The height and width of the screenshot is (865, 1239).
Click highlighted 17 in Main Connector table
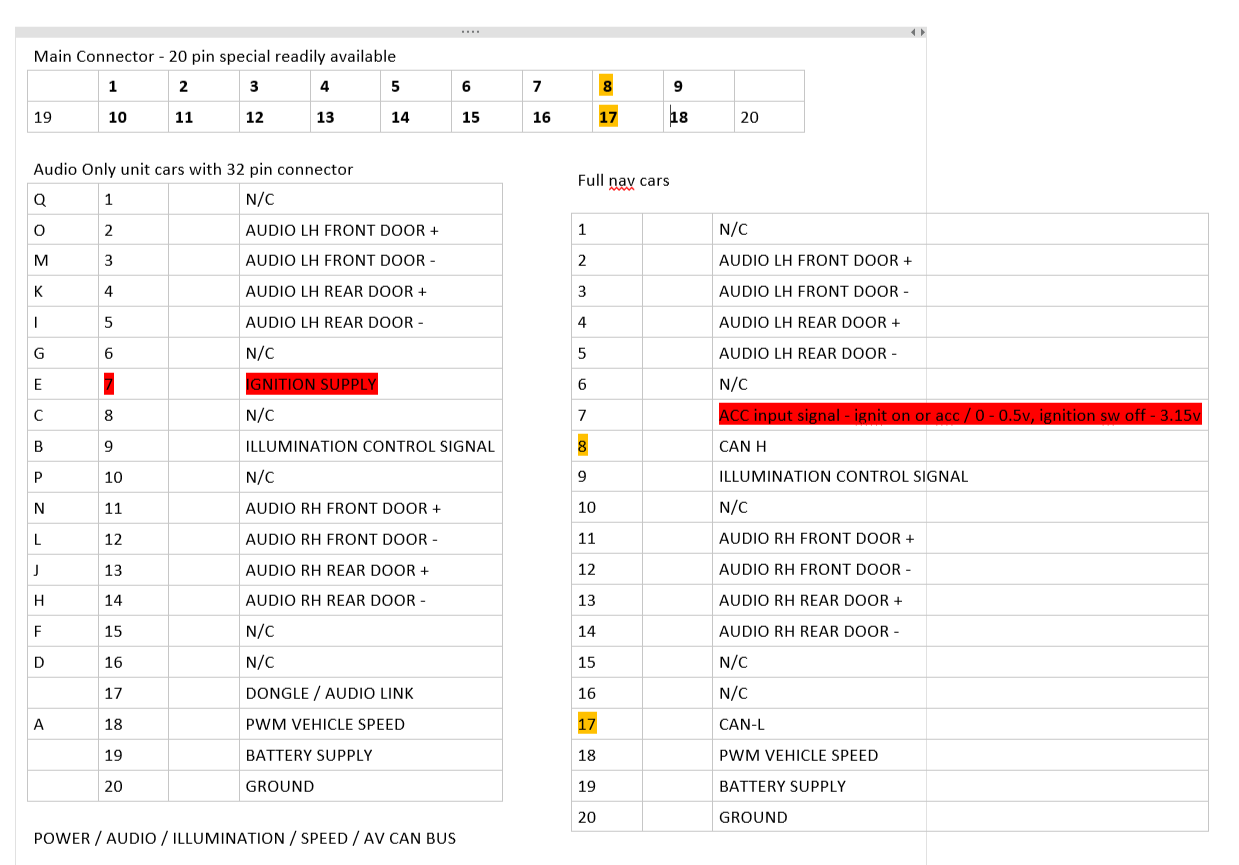pyautogui.click(x=607, y=117)
